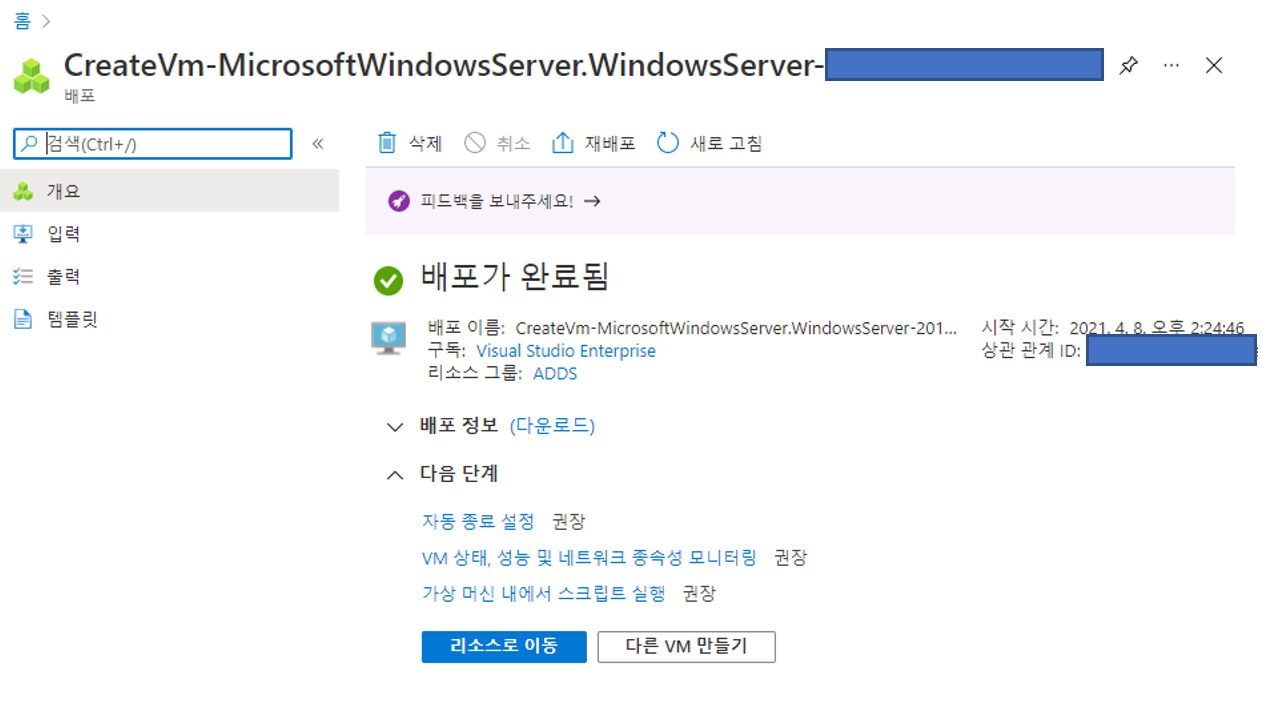Click the 재배포 redeploy toolbar button
1270x704 pixels.
594,143
